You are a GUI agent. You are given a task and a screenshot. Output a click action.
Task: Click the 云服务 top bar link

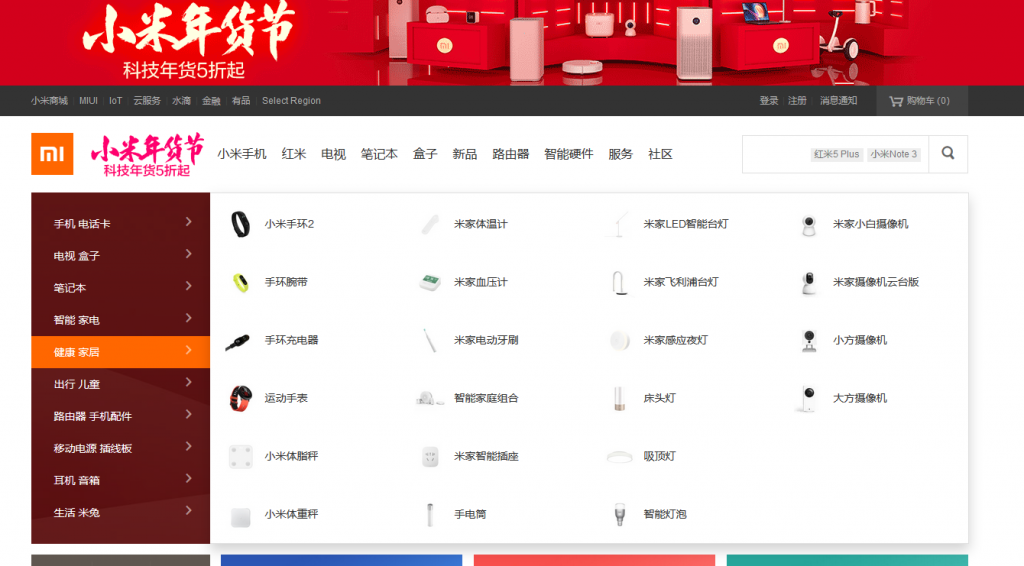[x=147, y=101]
